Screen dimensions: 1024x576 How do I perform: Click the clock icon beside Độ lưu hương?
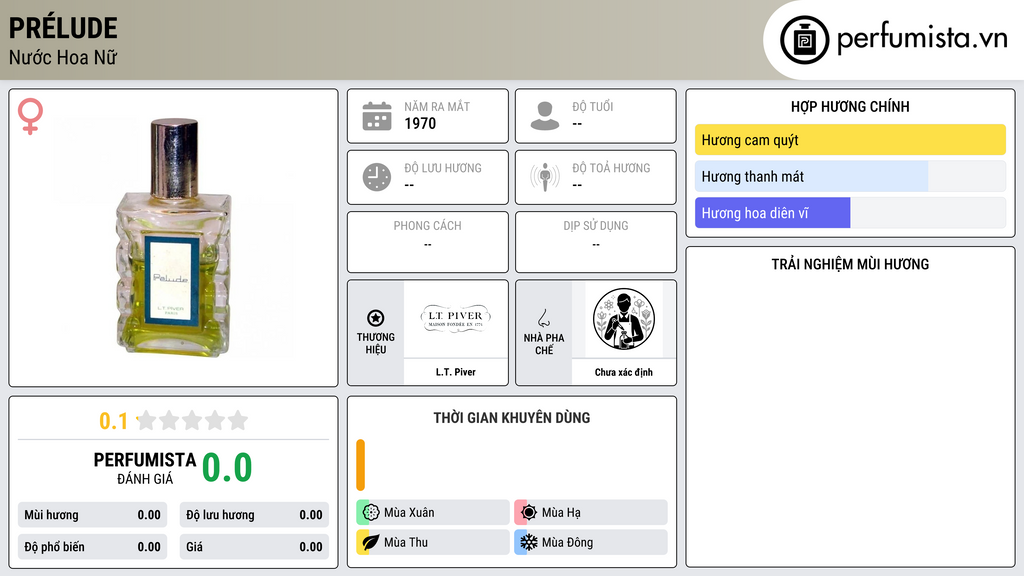[377, 177]
